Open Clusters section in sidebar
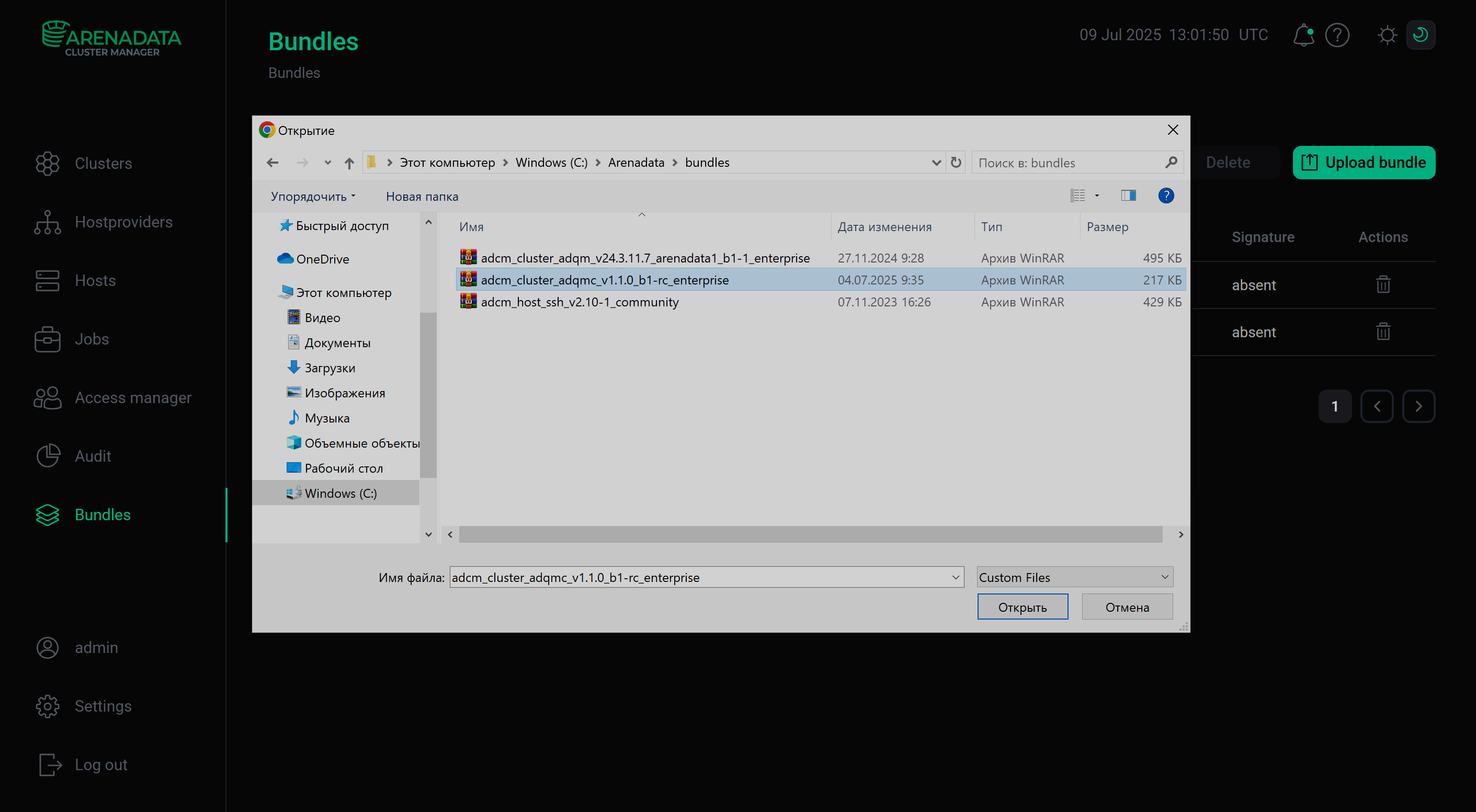Viewport: 1476px width, 812px height. pos(103,164)
